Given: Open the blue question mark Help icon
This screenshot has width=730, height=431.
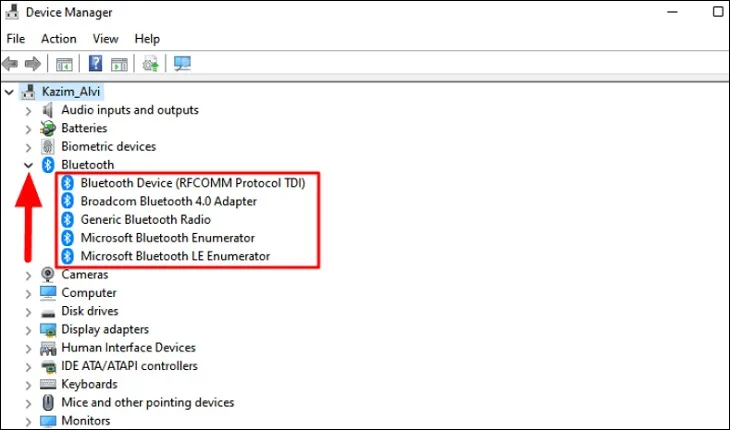Looking at the screenshot, I should click(x=95, y=63).
